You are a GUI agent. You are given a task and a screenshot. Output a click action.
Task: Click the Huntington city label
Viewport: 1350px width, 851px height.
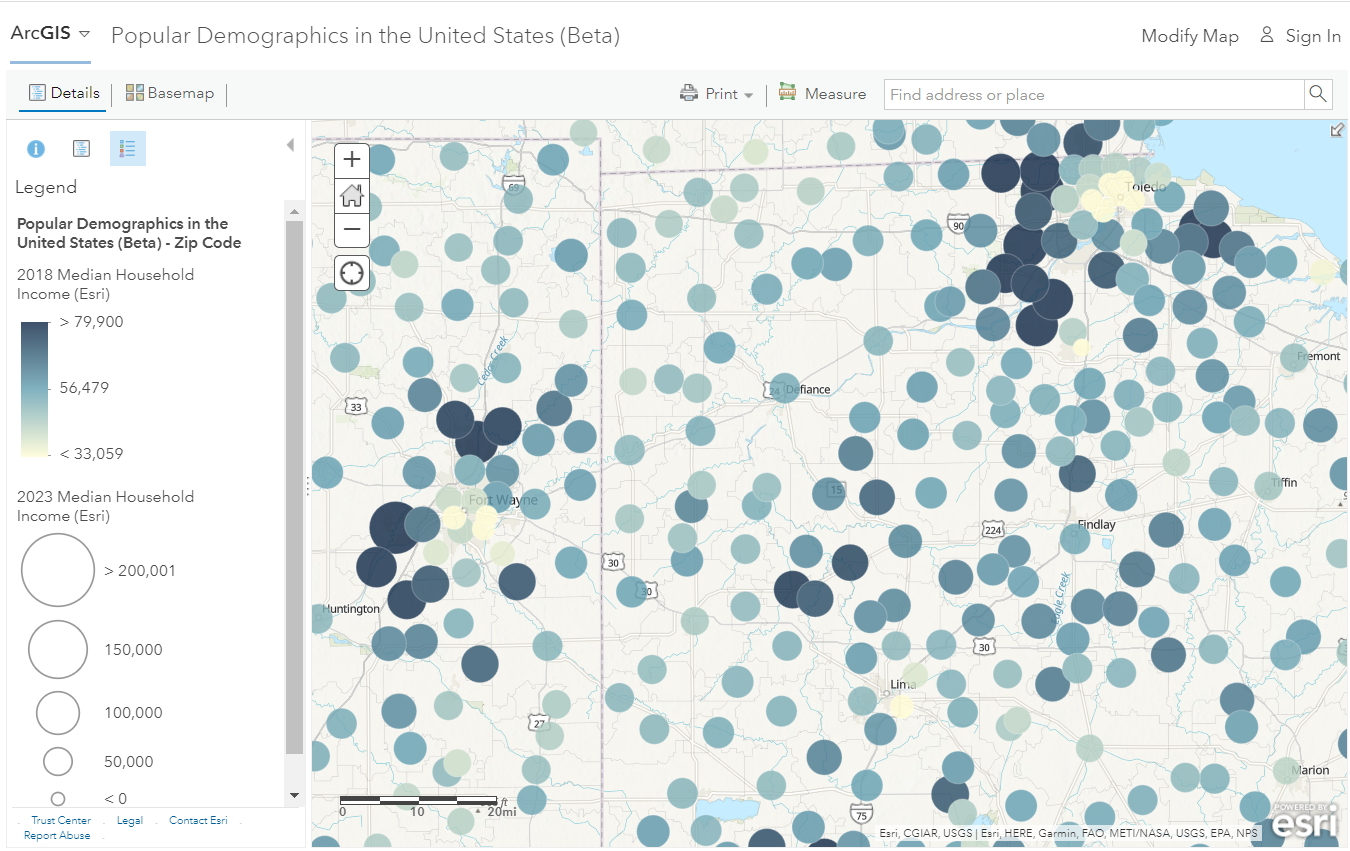351,609
